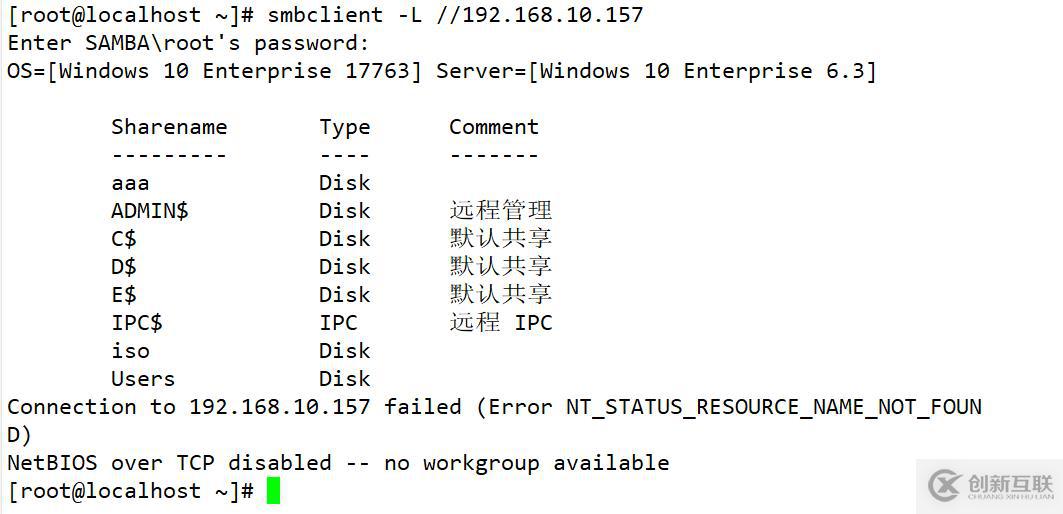Click the NT_STATUS_RESOURCE_NAME_NOT_FOUN error text
Screen dimensions: 1063x514
[773, 407]
